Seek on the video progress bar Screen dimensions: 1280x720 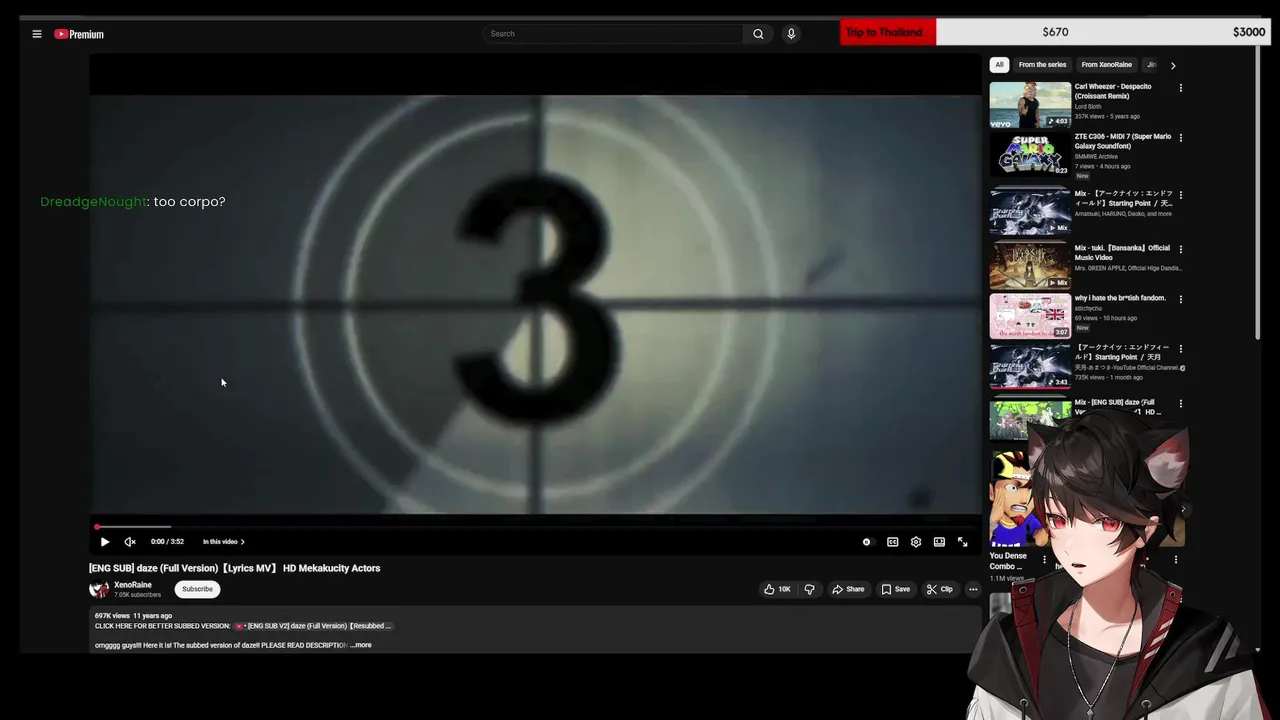click(x=536, y=527)
